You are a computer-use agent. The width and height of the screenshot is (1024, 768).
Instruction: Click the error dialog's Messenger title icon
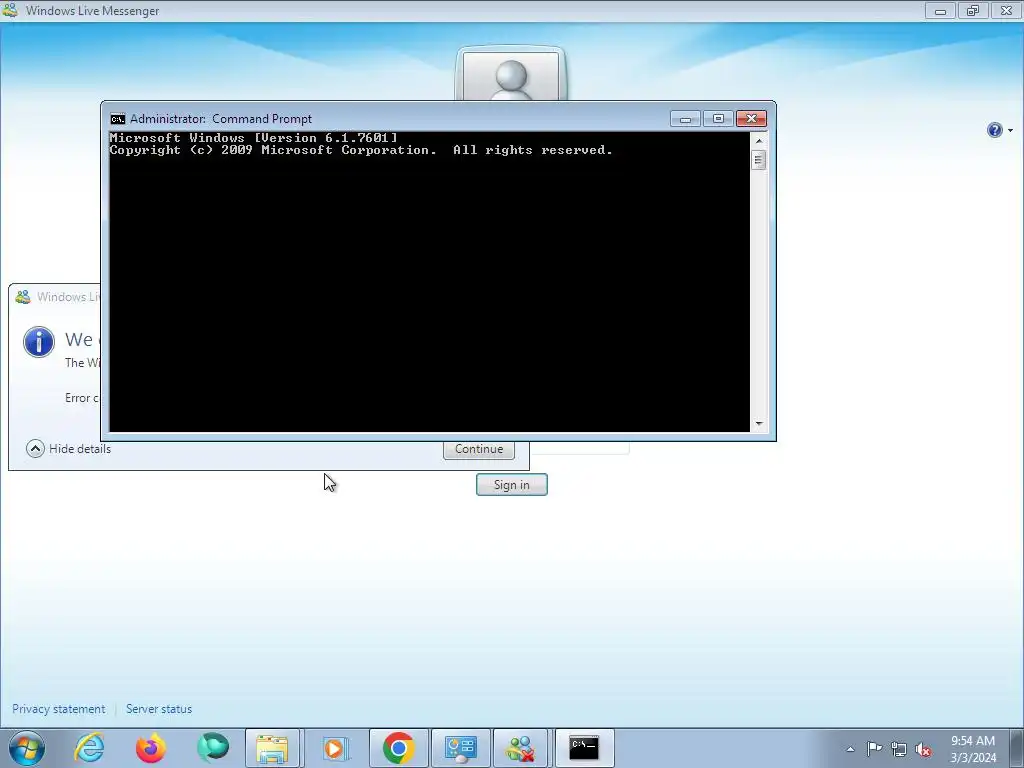(x=23, y=296)
